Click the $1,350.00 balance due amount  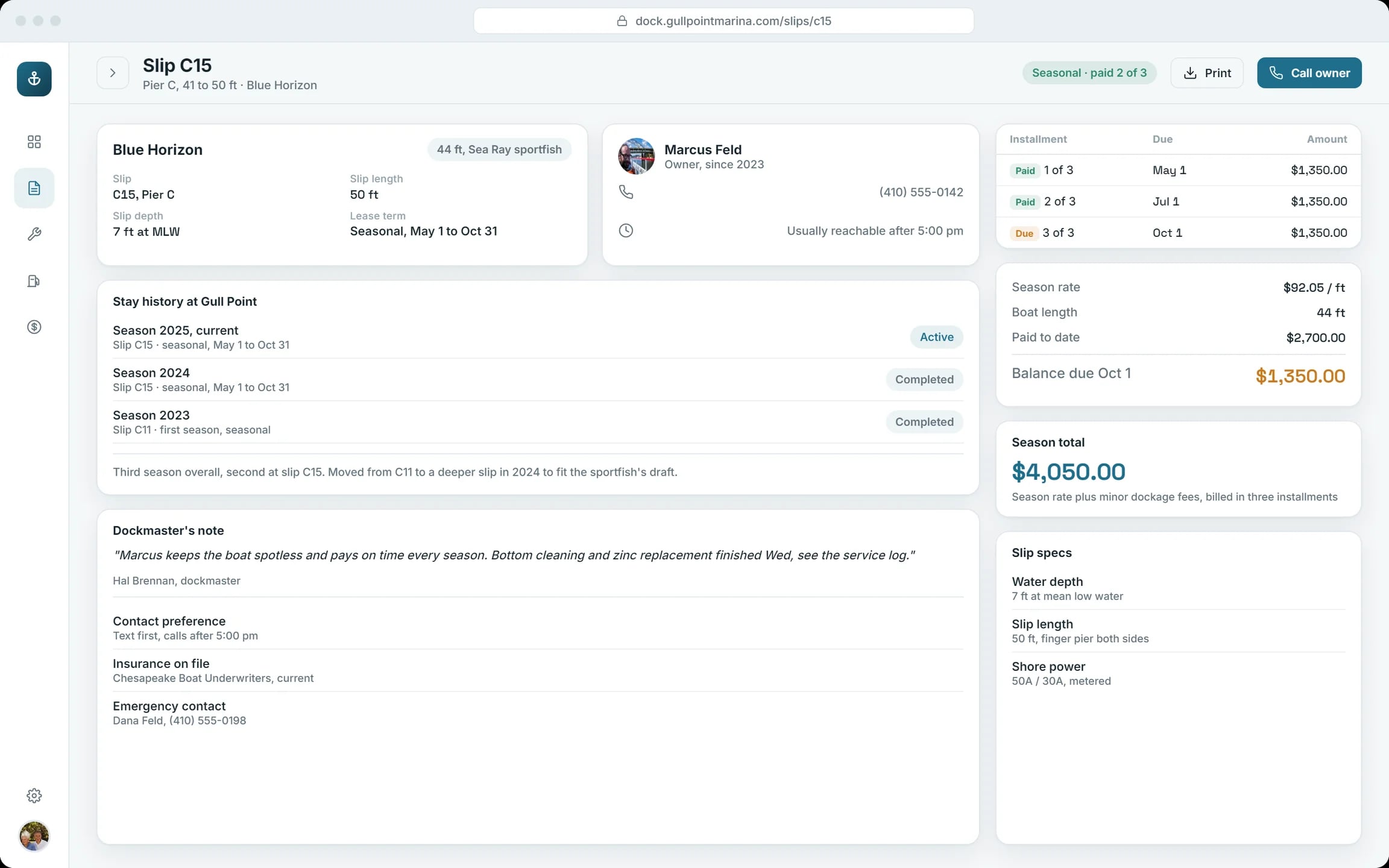[x=1300, y=376]
